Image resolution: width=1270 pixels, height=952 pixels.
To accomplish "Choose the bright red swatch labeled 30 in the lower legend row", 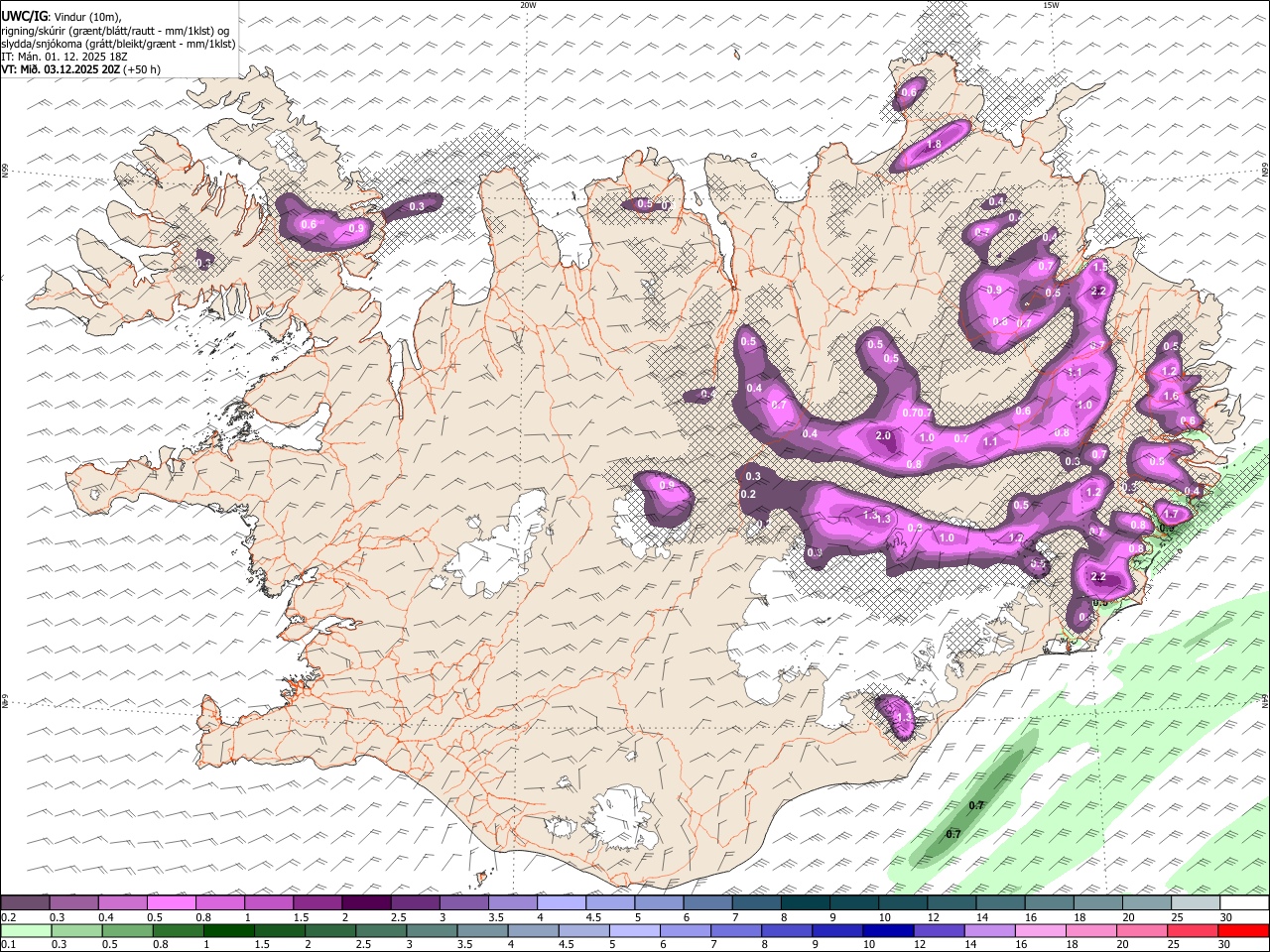I will [x=1244, y=931].
